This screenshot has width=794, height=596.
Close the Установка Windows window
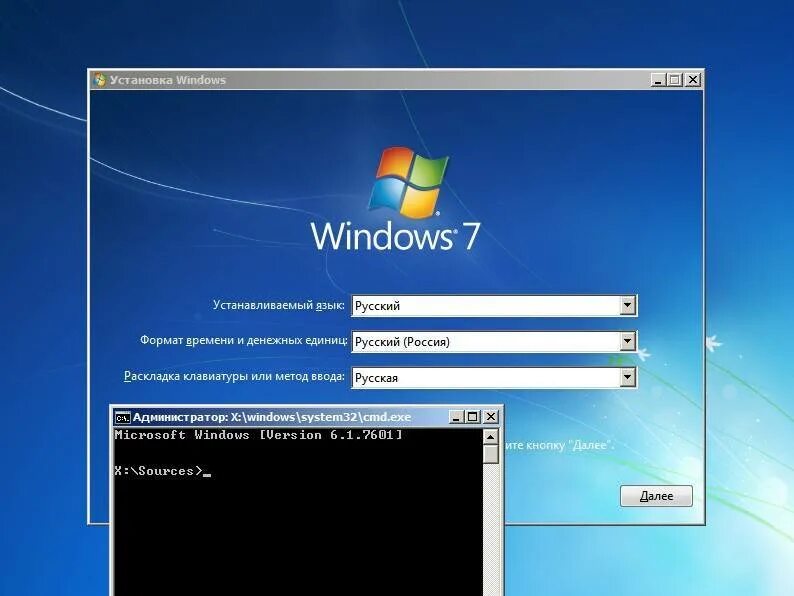pos(693,80)
